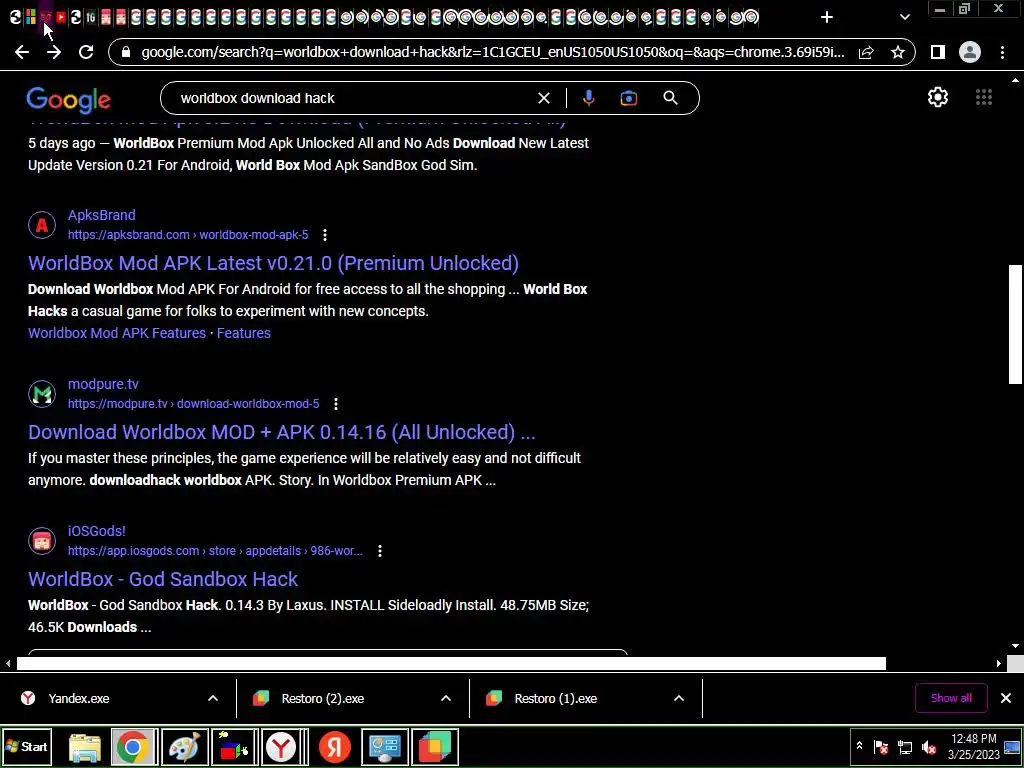Open the Chrome profile avatar menu
The height and width of the screenshot is (768, 1024).
970,52
